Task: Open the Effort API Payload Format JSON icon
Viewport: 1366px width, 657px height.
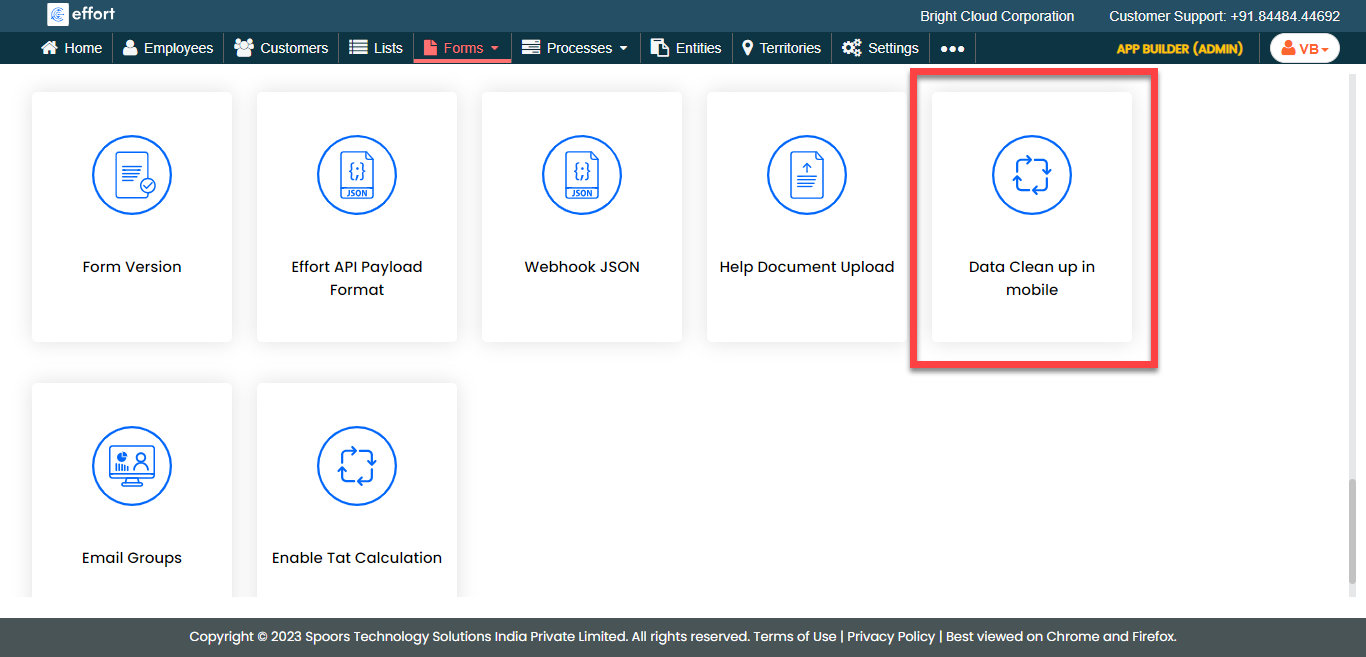Action: tap(357, 176)
